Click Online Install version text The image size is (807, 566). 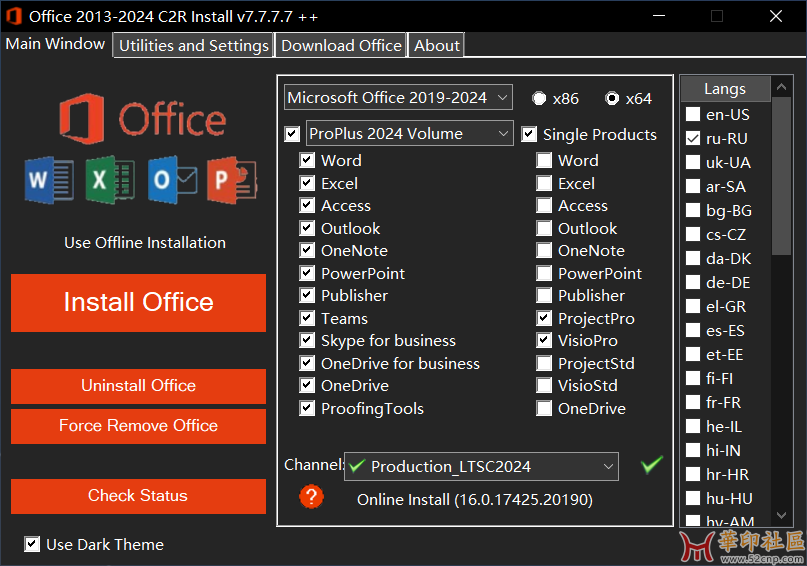pos(475,499)
